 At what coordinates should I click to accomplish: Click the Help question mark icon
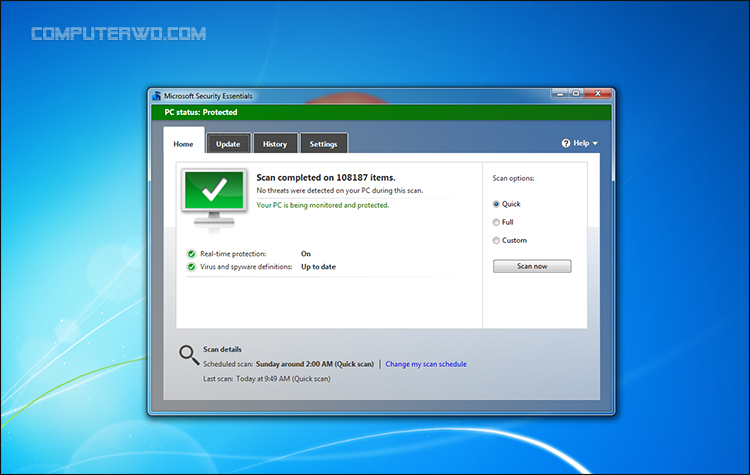tap(566, 143)
